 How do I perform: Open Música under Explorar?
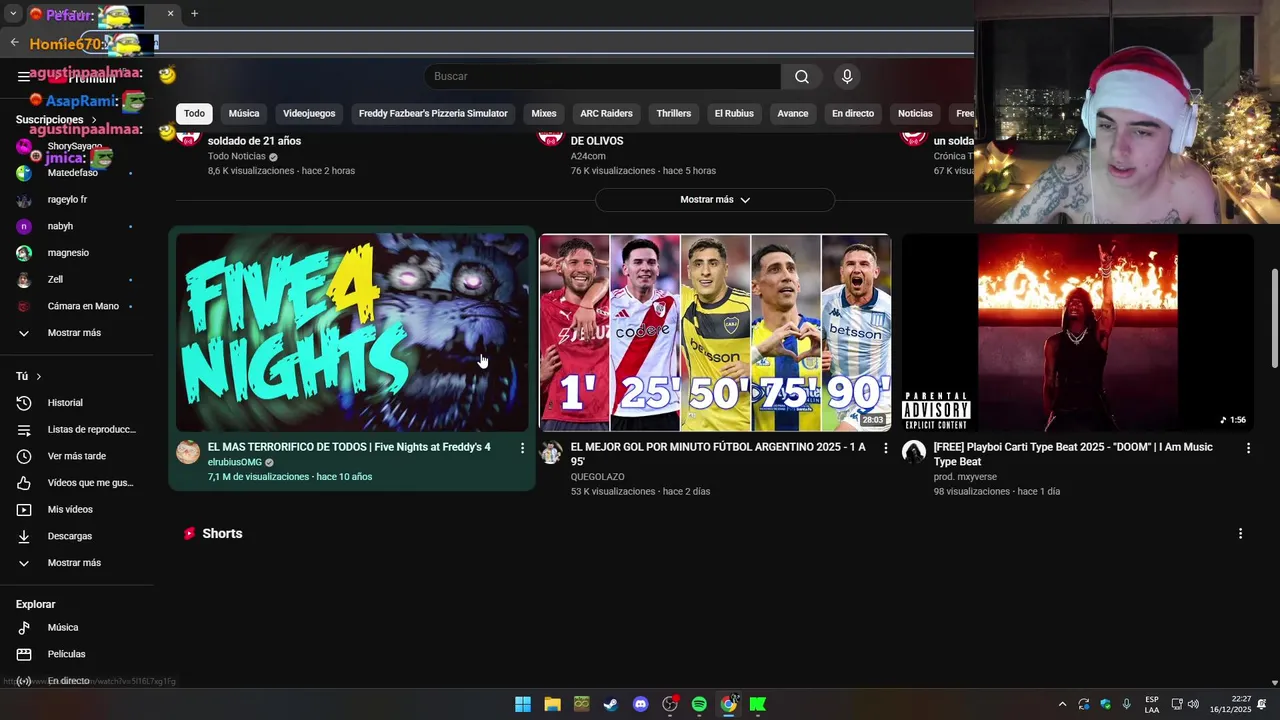pyautogui.click(x=76, y=627)
